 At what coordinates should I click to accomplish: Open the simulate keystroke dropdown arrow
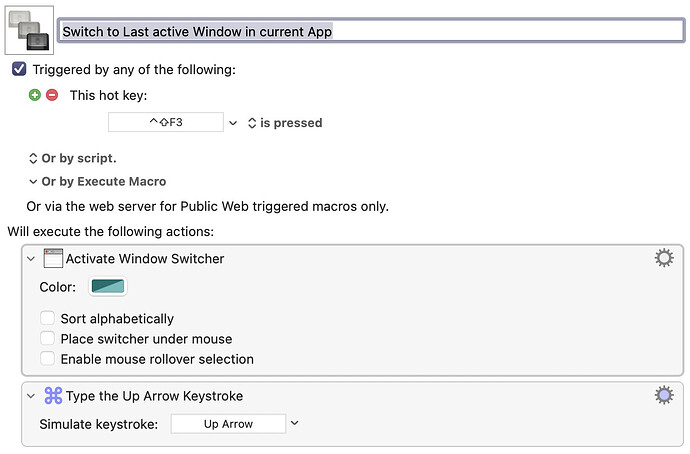click(294, 424)
